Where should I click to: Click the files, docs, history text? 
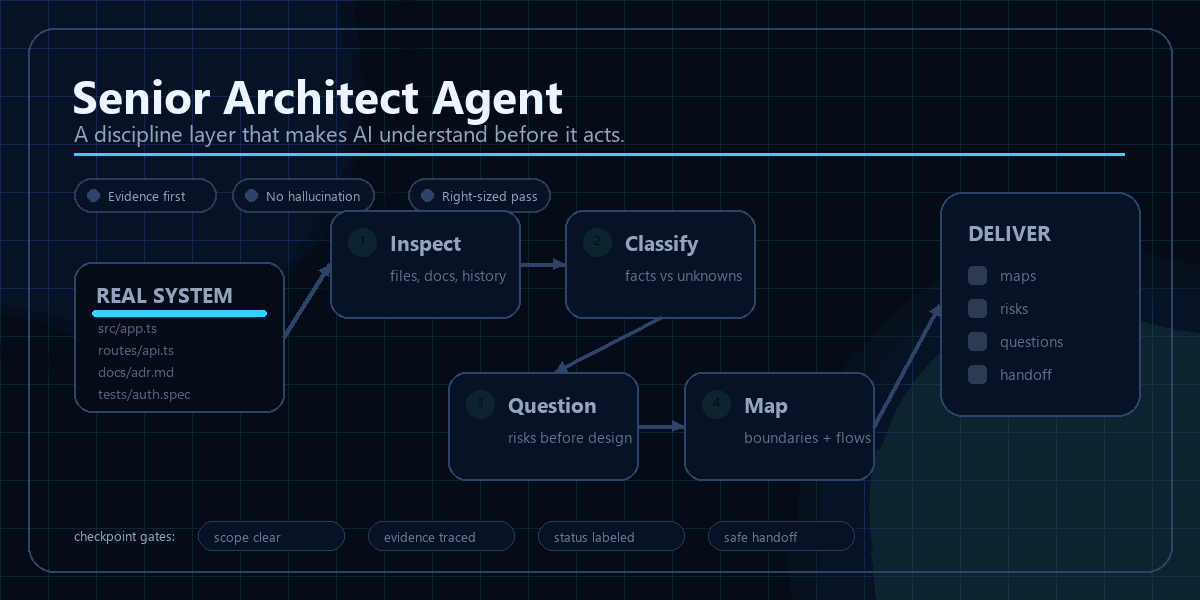tap(448, 276)
